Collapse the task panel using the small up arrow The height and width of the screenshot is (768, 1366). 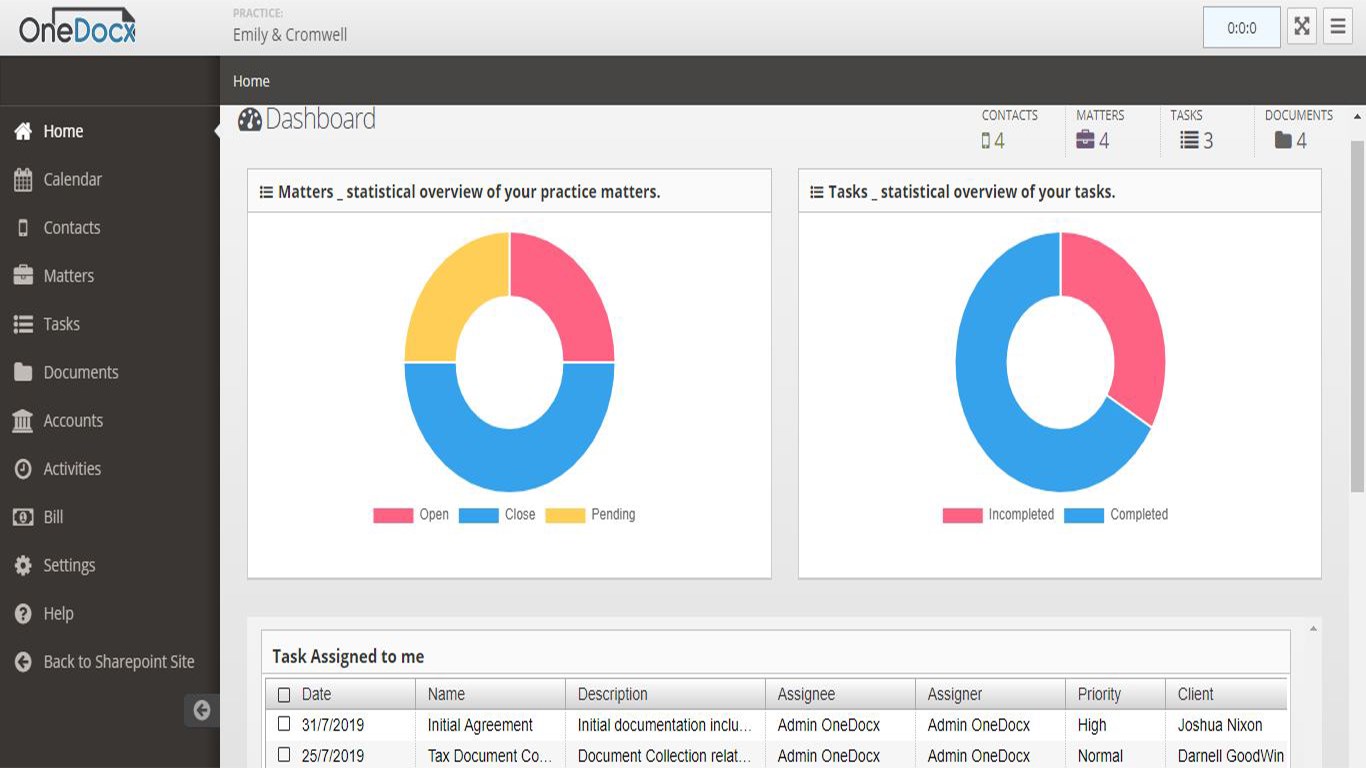(1313, 629)
